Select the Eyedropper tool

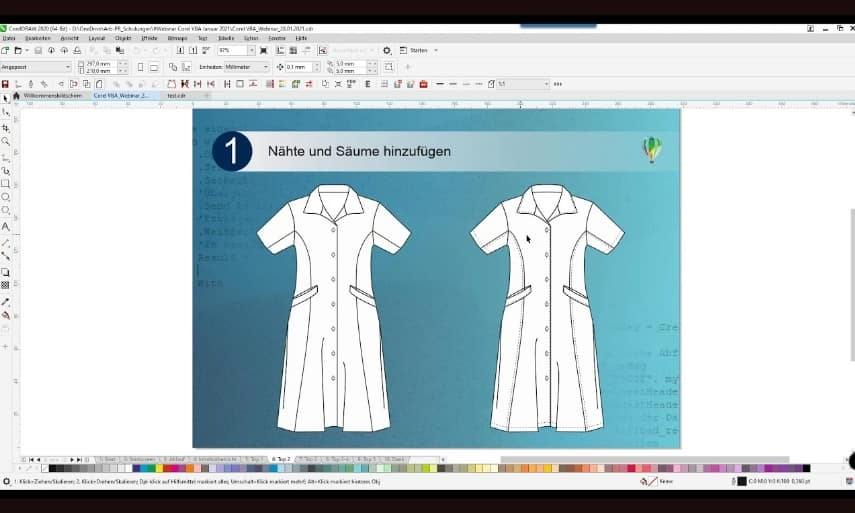(x=6, y=301)
